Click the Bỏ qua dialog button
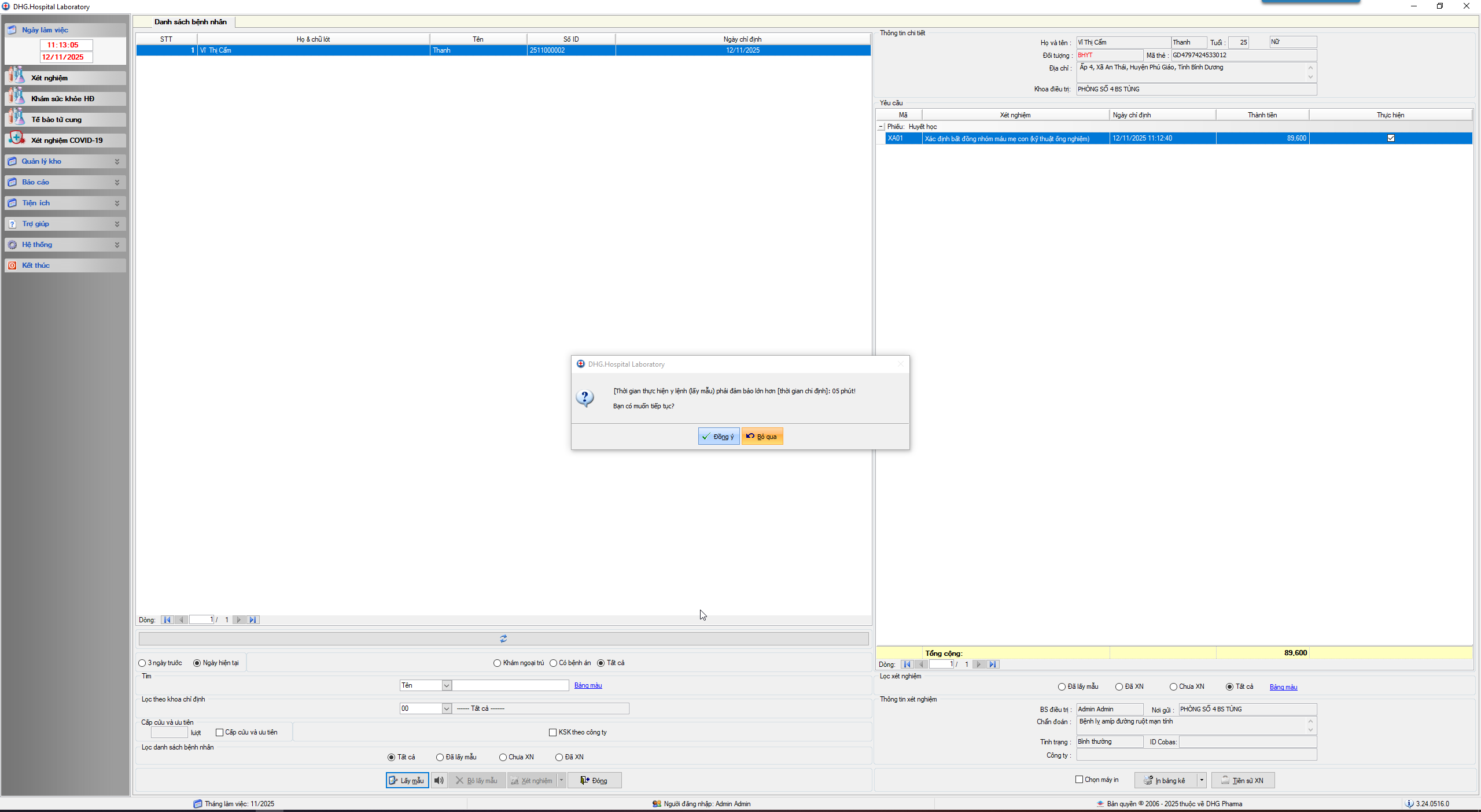 pos(762,437)
